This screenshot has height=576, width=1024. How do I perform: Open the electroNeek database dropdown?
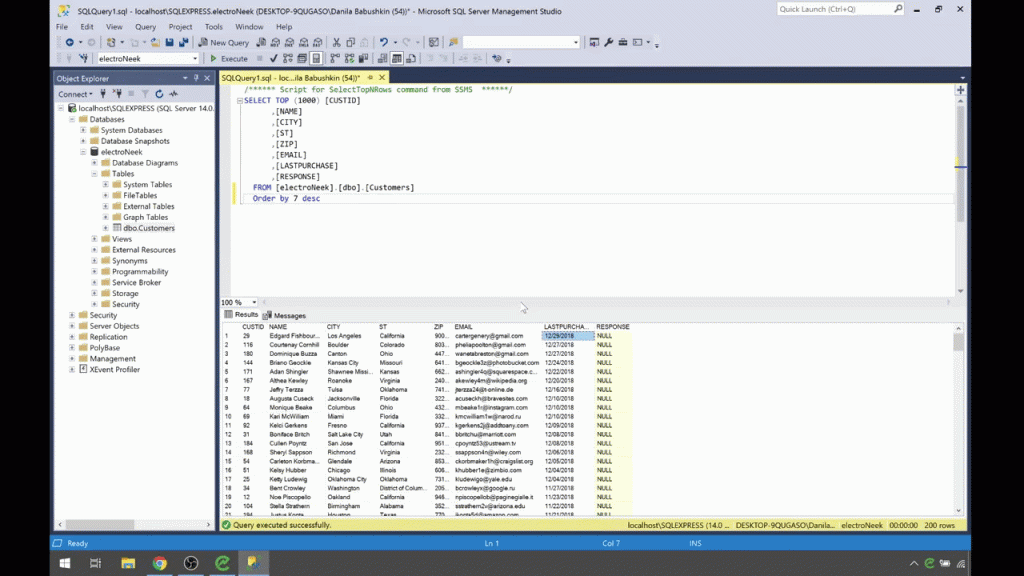tap(196, 59)
